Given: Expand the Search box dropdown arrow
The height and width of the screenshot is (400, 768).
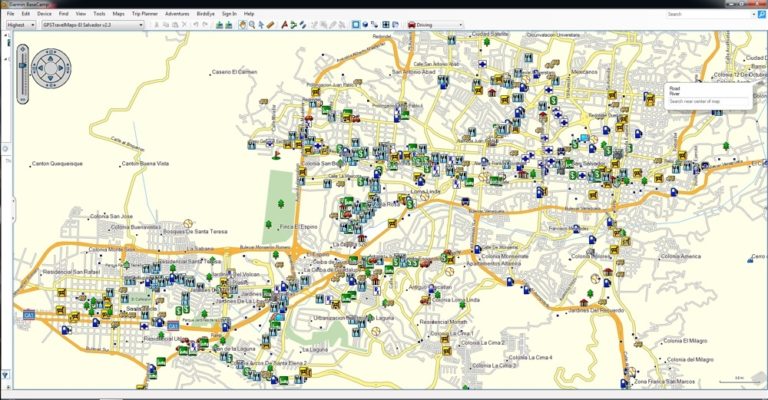Looking at the screenshot, I should pyautogui.click(x=754, y=14).
